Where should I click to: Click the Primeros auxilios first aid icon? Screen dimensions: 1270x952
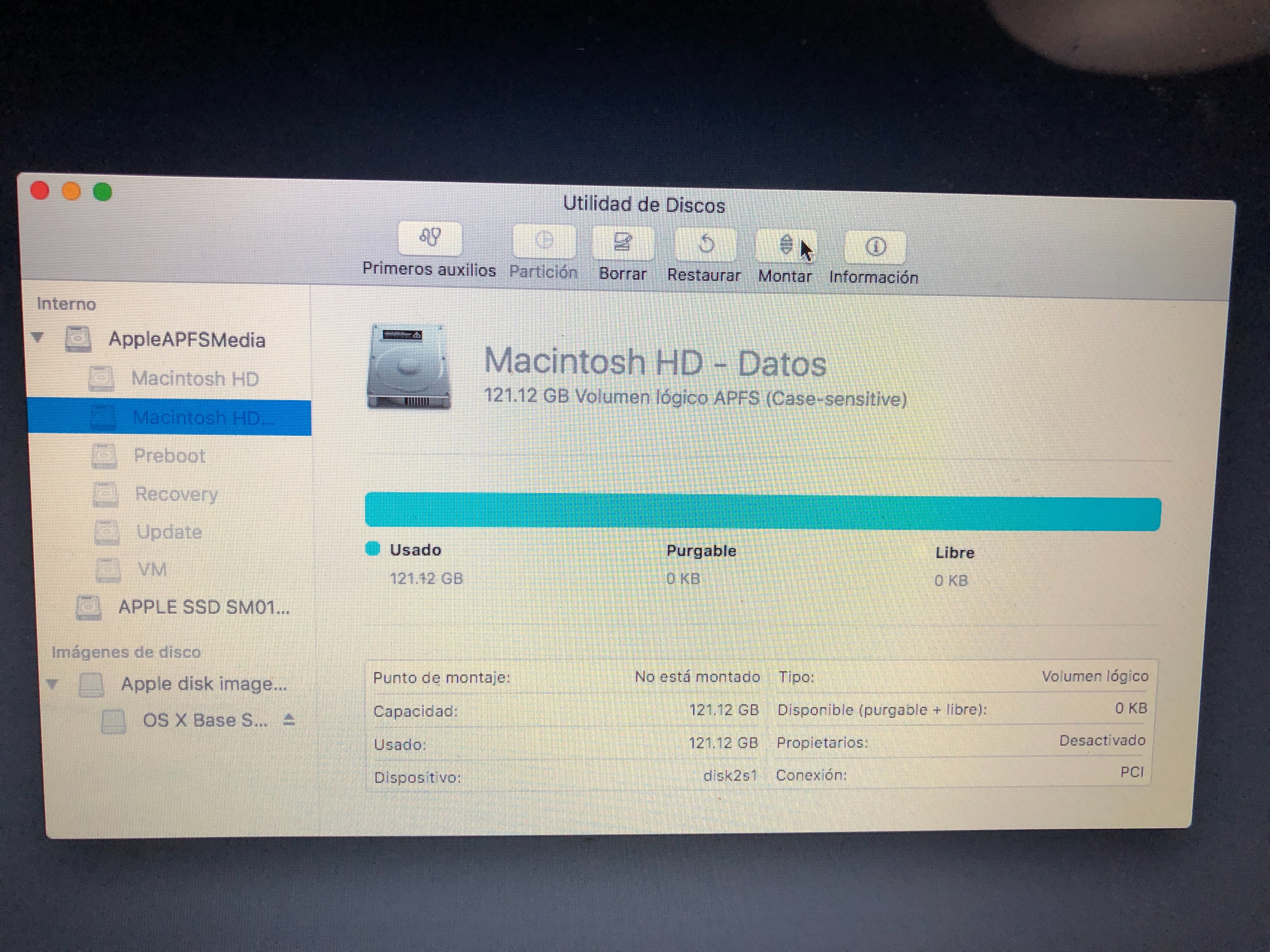coord(430,238)
